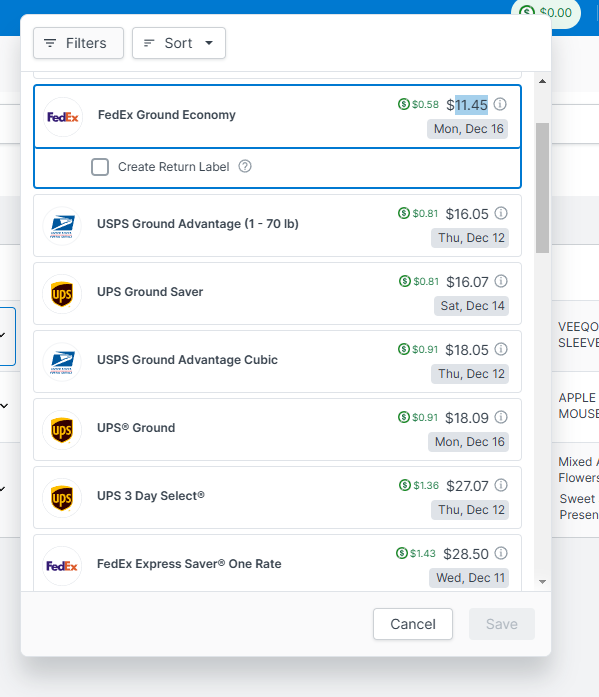Click the $1.43 credit icon
The width and height of the screenshot is (599, 697).
(402, 553)
